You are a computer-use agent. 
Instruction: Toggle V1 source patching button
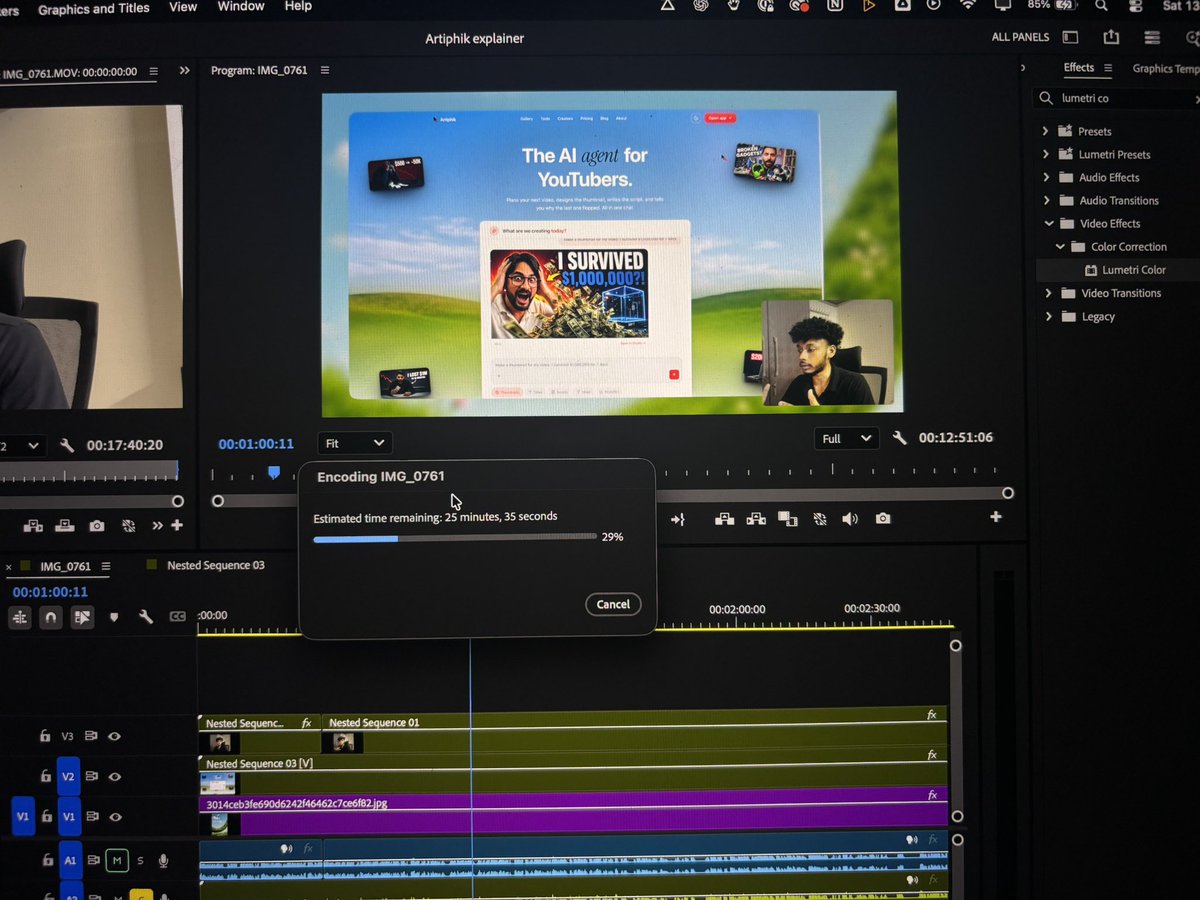click(22, 817)
